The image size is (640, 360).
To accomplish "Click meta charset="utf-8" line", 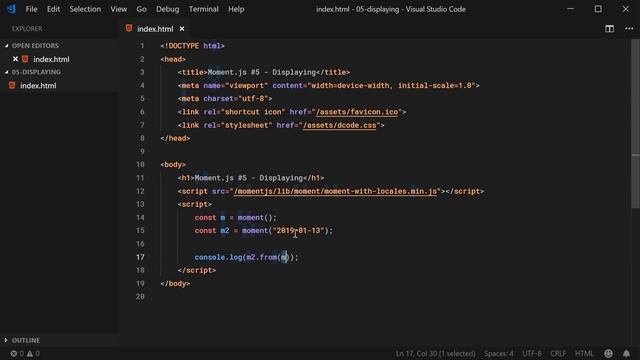I will [224, 99].
